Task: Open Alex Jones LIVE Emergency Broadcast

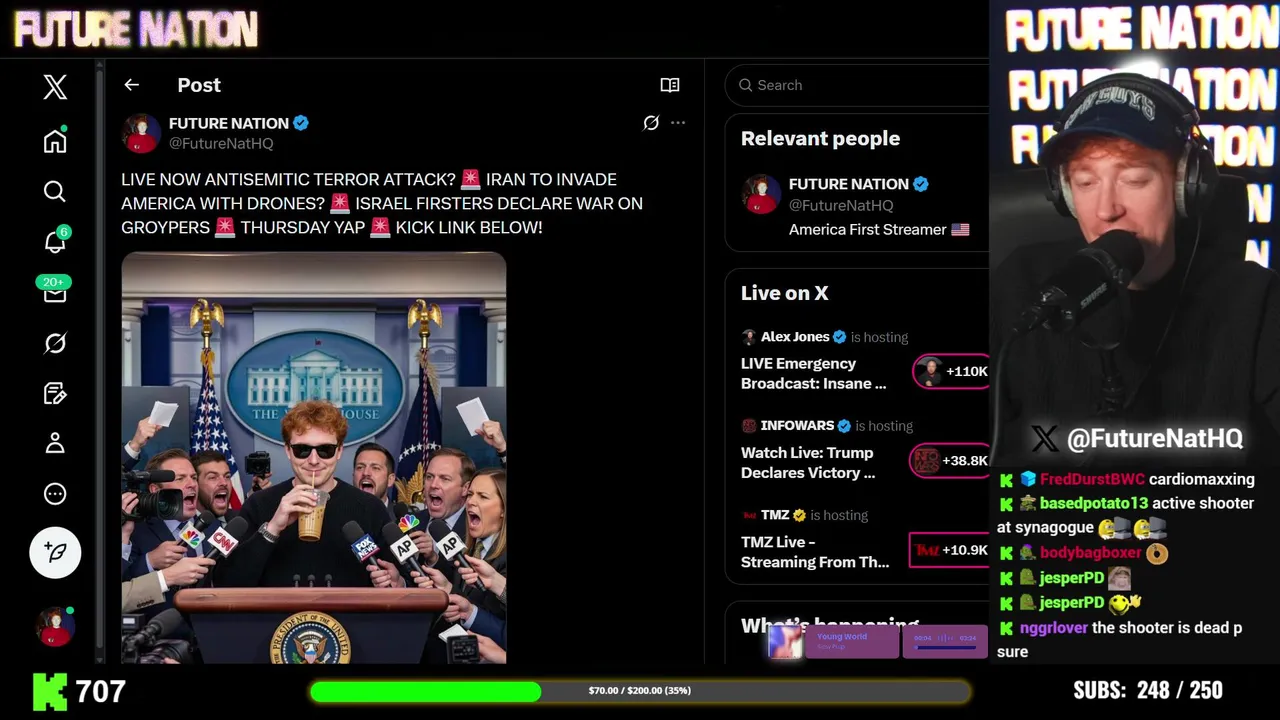Action: pyautogui.click(x=814, y=373)
